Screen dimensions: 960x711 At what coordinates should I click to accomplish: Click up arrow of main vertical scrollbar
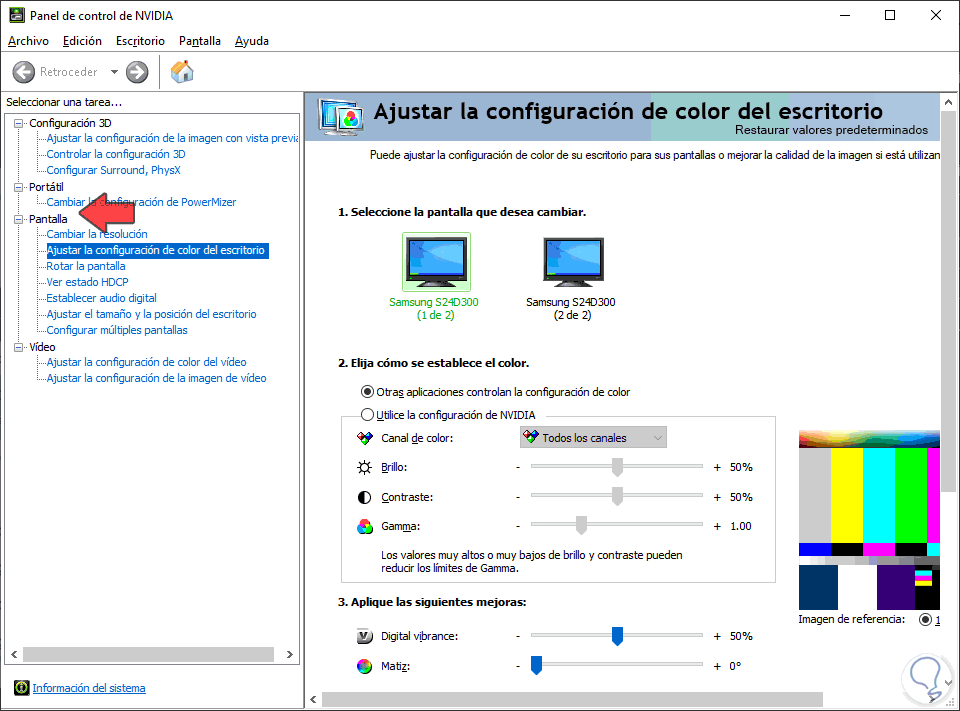(948, 102)
